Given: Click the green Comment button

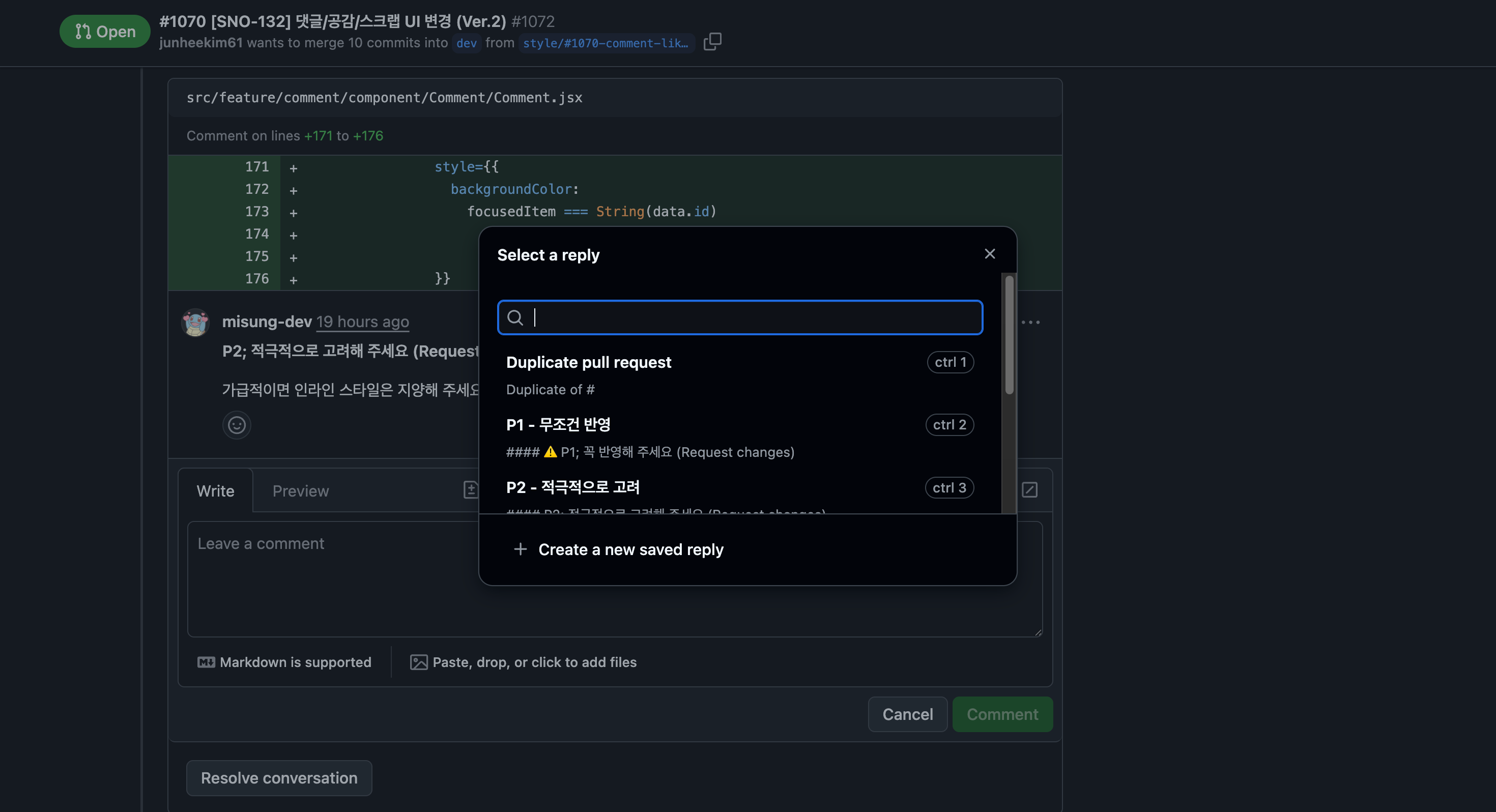Looking at the screenshot, I should coord(1002,714).
